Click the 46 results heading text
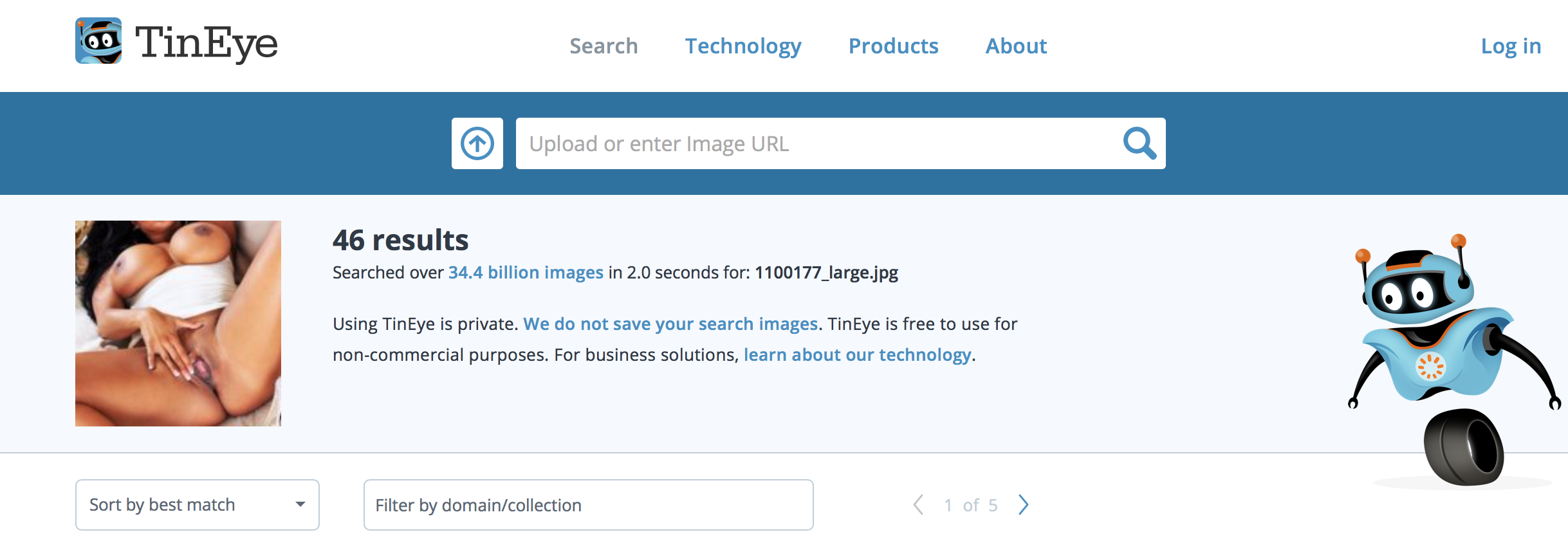The image size is (1568, 557). 400,241
